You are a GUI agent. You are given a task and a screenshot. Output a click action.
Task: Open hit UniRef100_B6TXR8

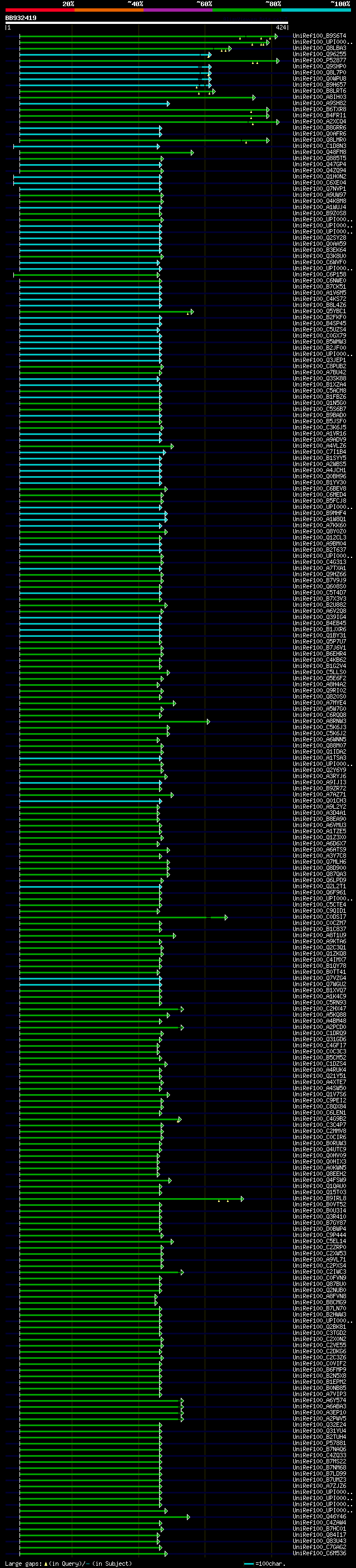pyautogui.click(x=319, y=110)
